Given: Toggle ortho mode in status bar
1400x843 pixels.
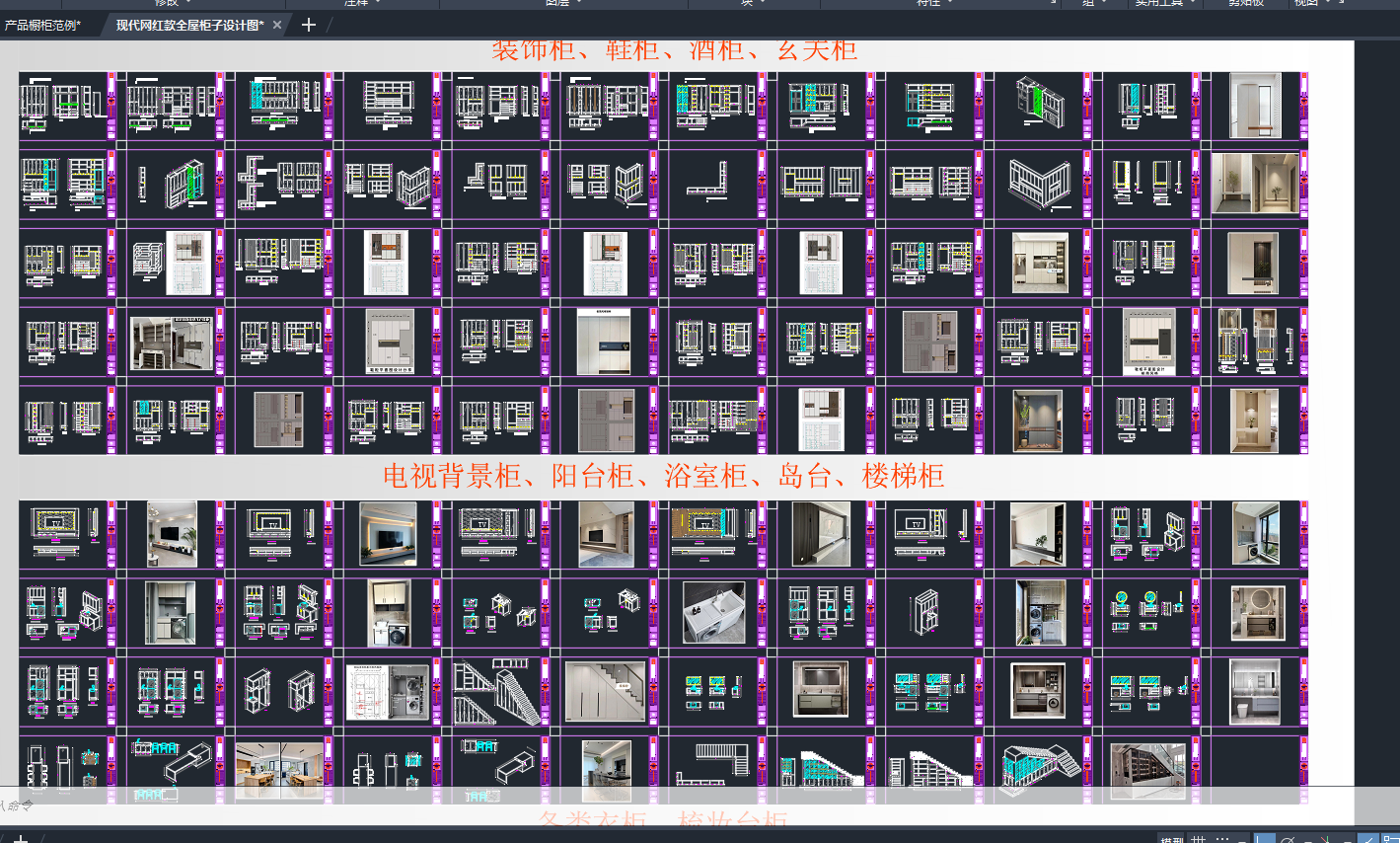Looking at the screenshot, I should [x=1264, y=840].
